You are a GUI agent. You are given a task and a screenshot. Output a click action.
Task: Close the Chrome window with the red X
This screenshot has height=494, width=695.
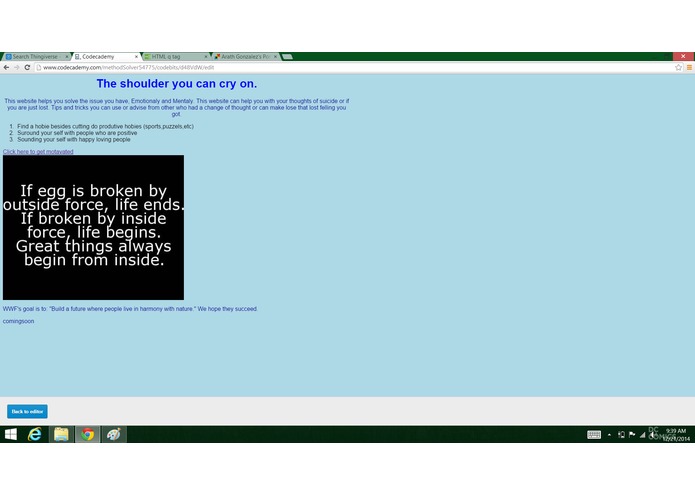click(683, 56)
